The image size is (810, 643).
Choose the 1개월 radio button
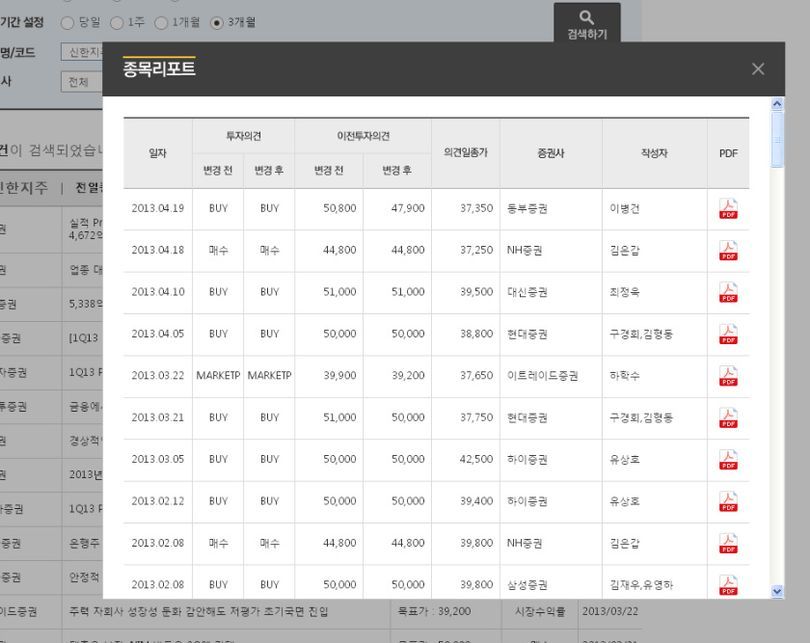click(164, 22)
